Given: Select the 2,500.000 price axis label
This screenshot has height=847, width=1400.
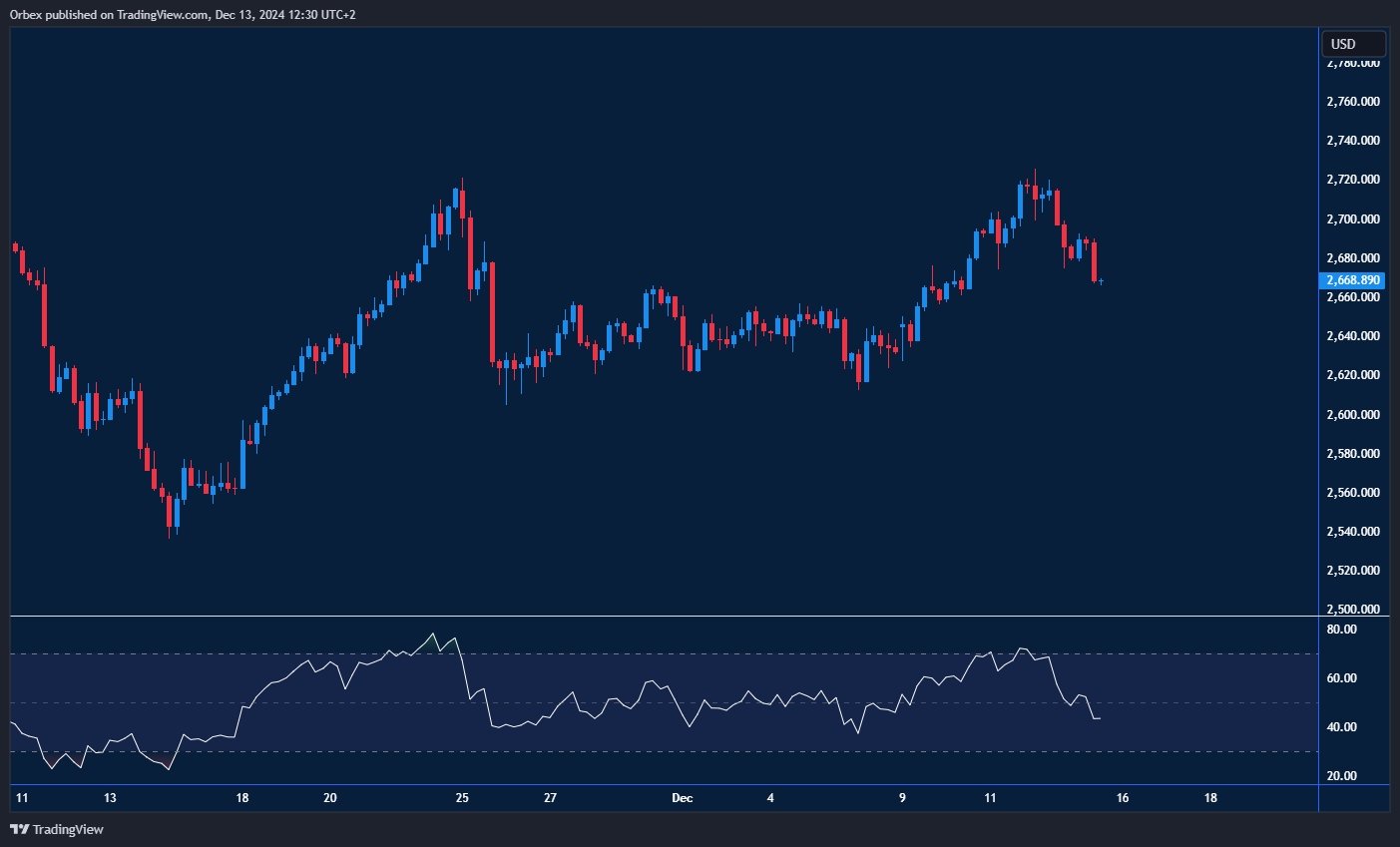Looking at the screenshot, I should point(1352,609).
